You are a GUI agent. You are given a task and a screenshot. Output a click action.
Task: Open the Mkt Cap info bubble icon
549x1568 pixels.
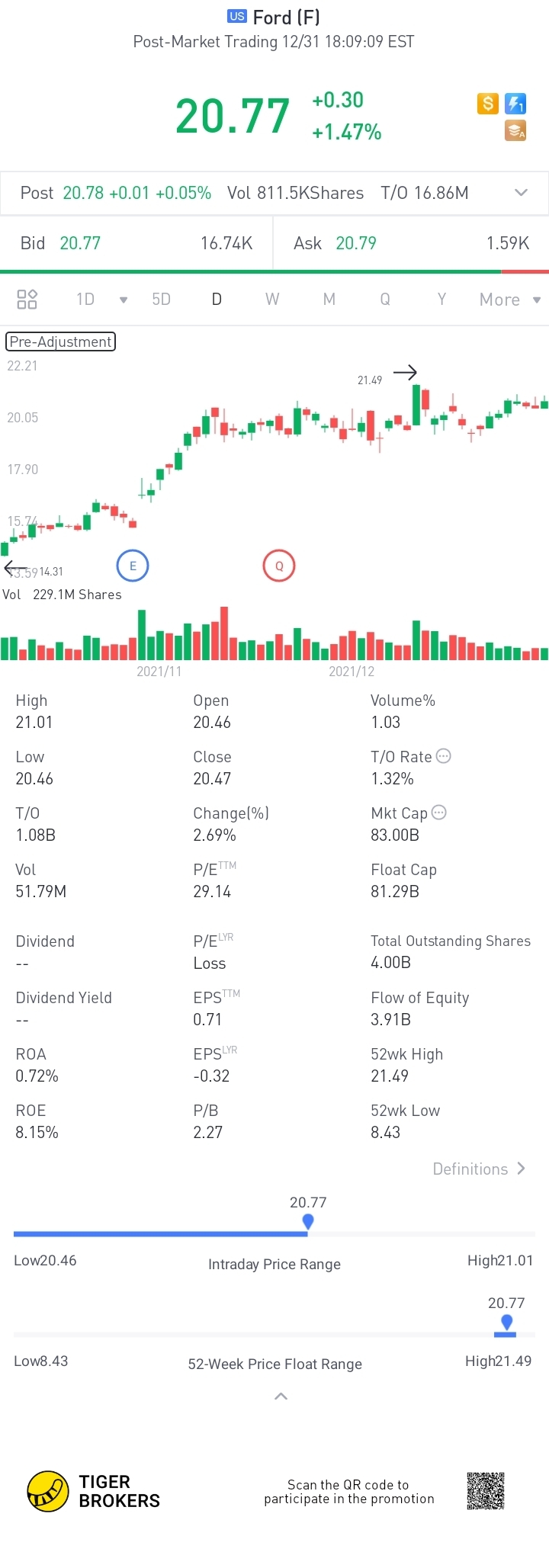(x=439, y=813)
